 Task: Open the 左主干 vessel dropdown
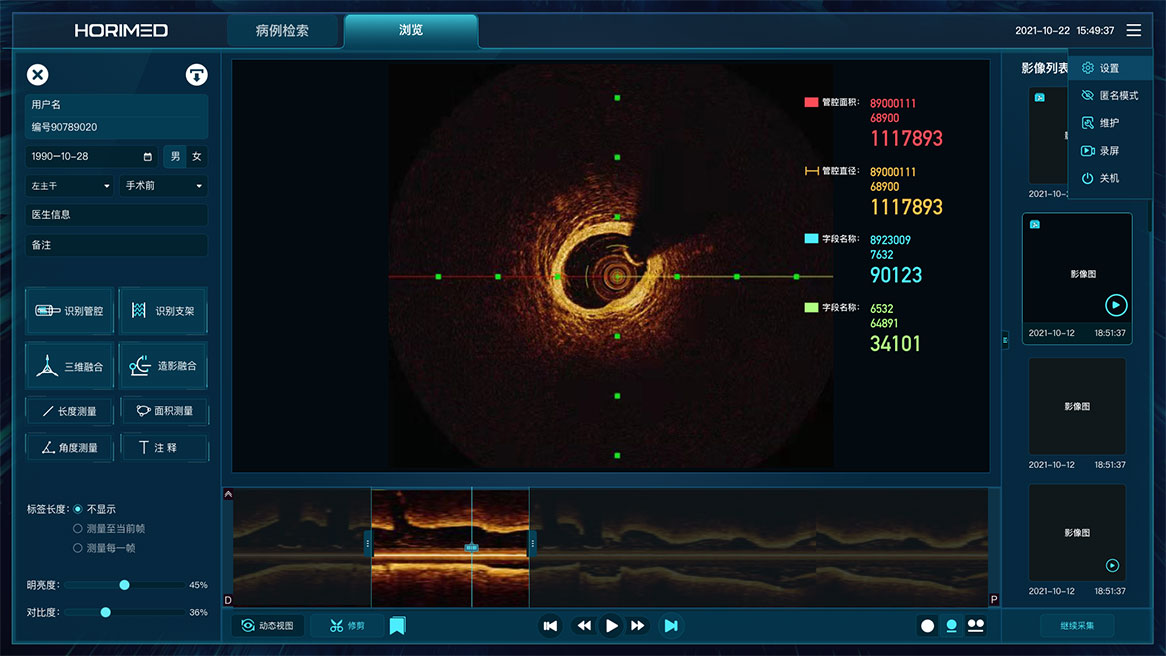tap(70, 186)
